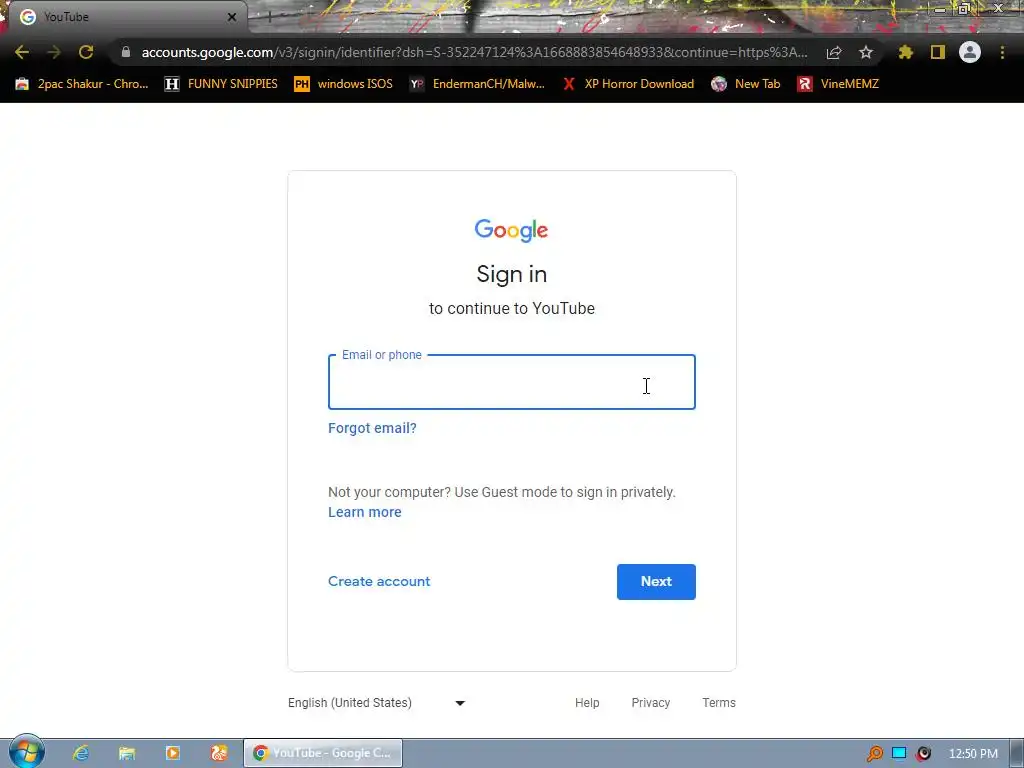Click the address bar URL

[x=474, y=52]
